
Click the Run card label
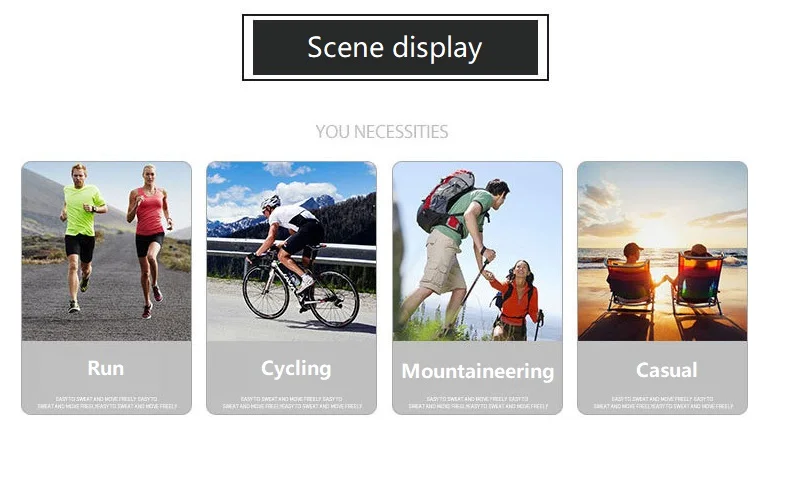(x=106, y=368)
